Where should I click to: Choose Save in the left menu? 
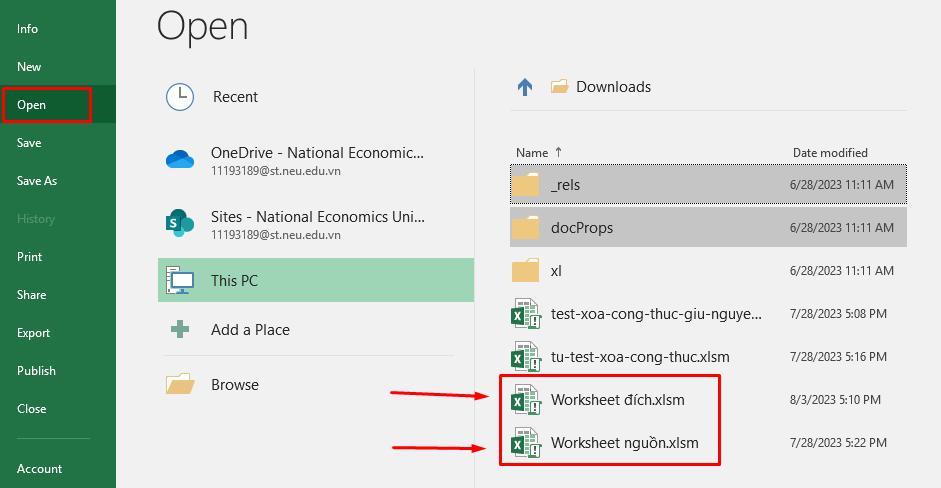point(58,143)
